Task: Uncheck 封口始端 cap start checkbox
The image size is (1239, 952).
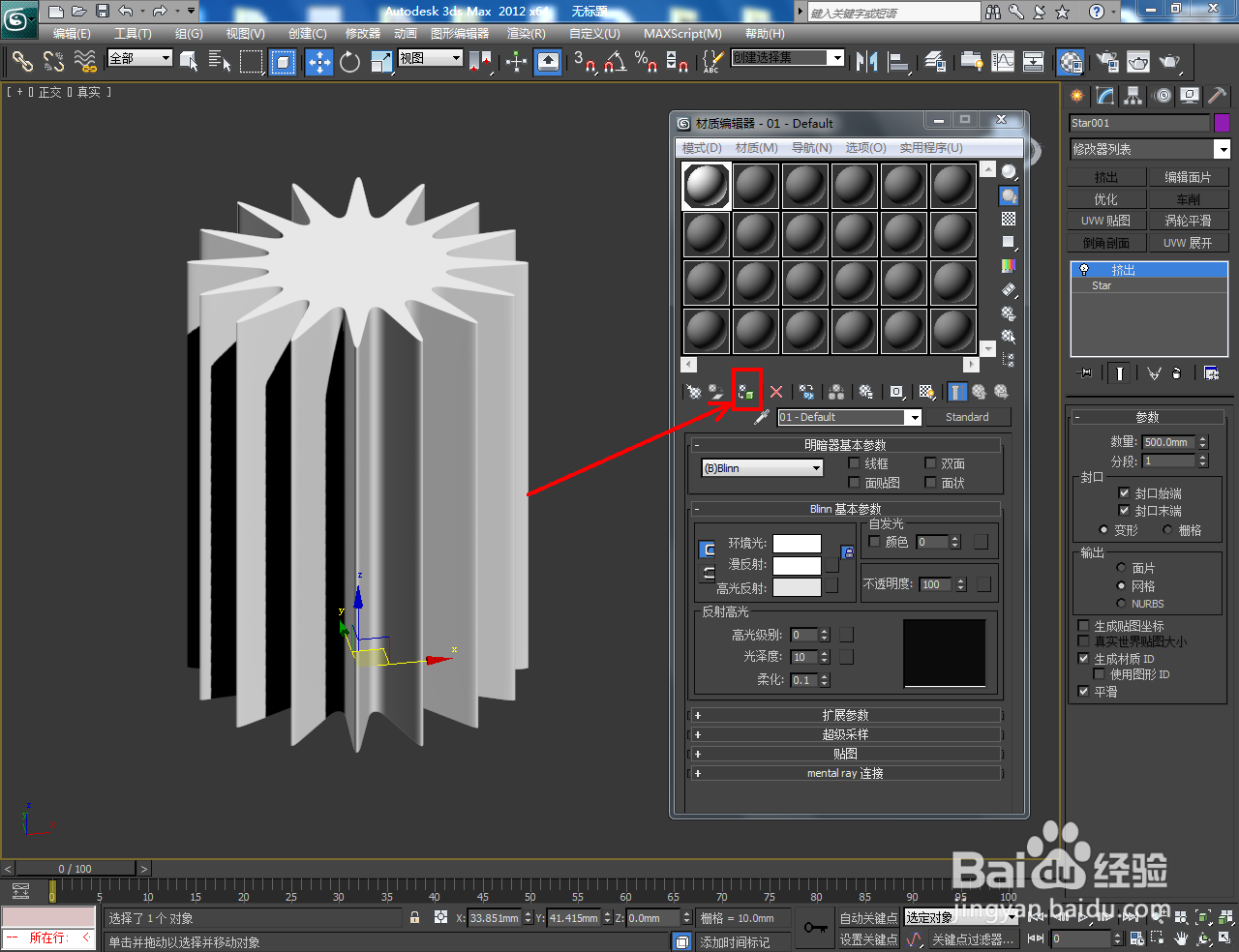Action: tap(1124, 492)
